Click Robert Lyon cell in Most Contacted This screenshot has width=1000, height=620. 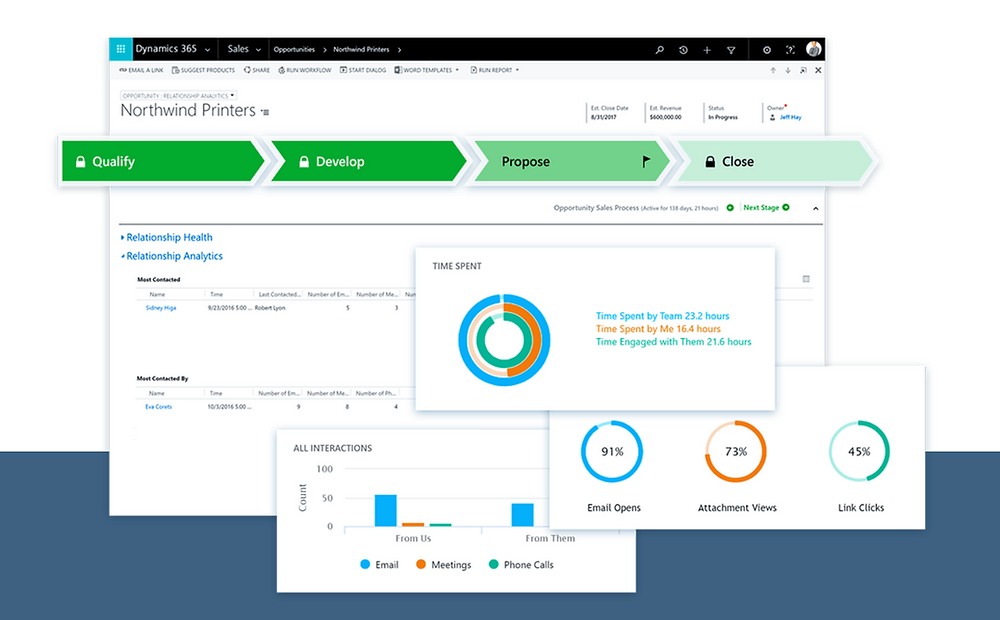(270, 307)
